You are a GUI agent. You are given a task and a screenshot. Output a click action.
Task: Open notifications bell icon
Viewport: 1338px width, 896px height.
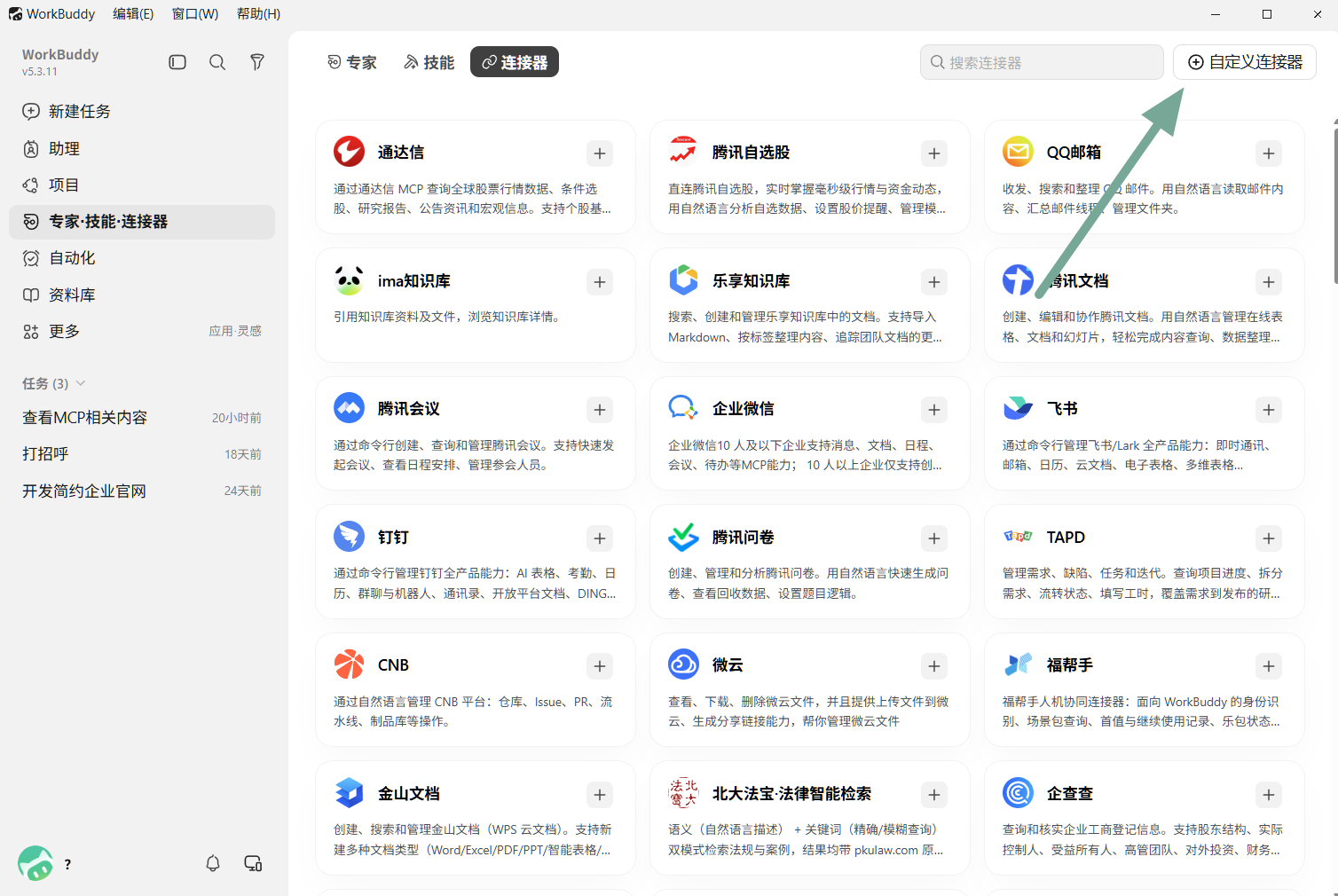pyautogui.click(x=213, y=863)
